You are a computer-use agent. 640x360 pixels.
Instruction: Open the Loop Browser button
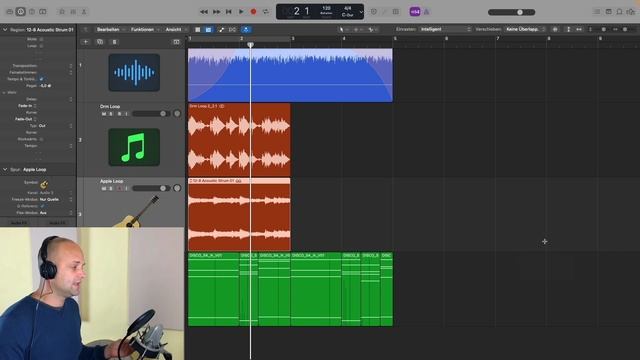pyautogui.click(x=619, y=12)
